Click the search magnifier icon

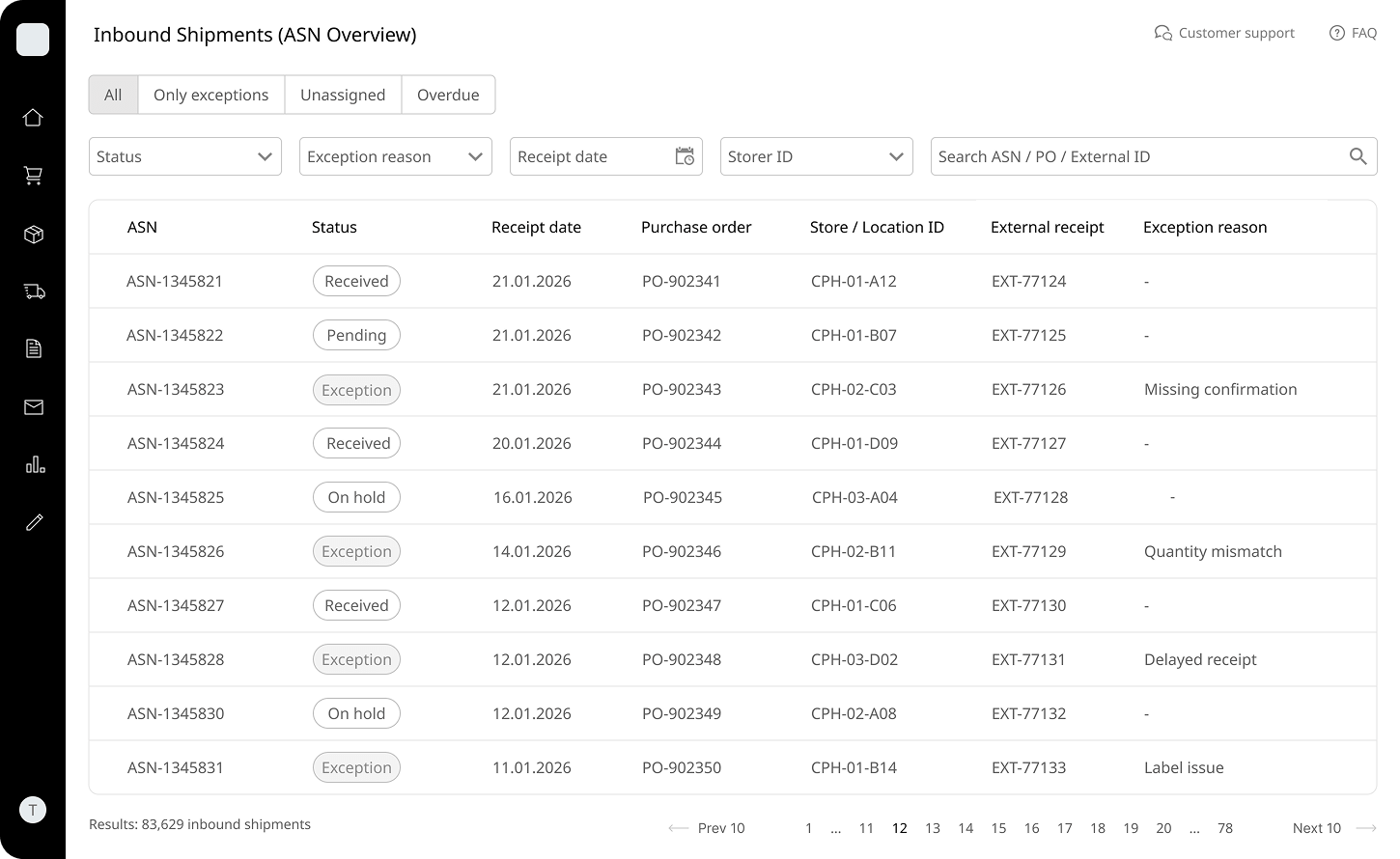click(x=1358, y=156)
